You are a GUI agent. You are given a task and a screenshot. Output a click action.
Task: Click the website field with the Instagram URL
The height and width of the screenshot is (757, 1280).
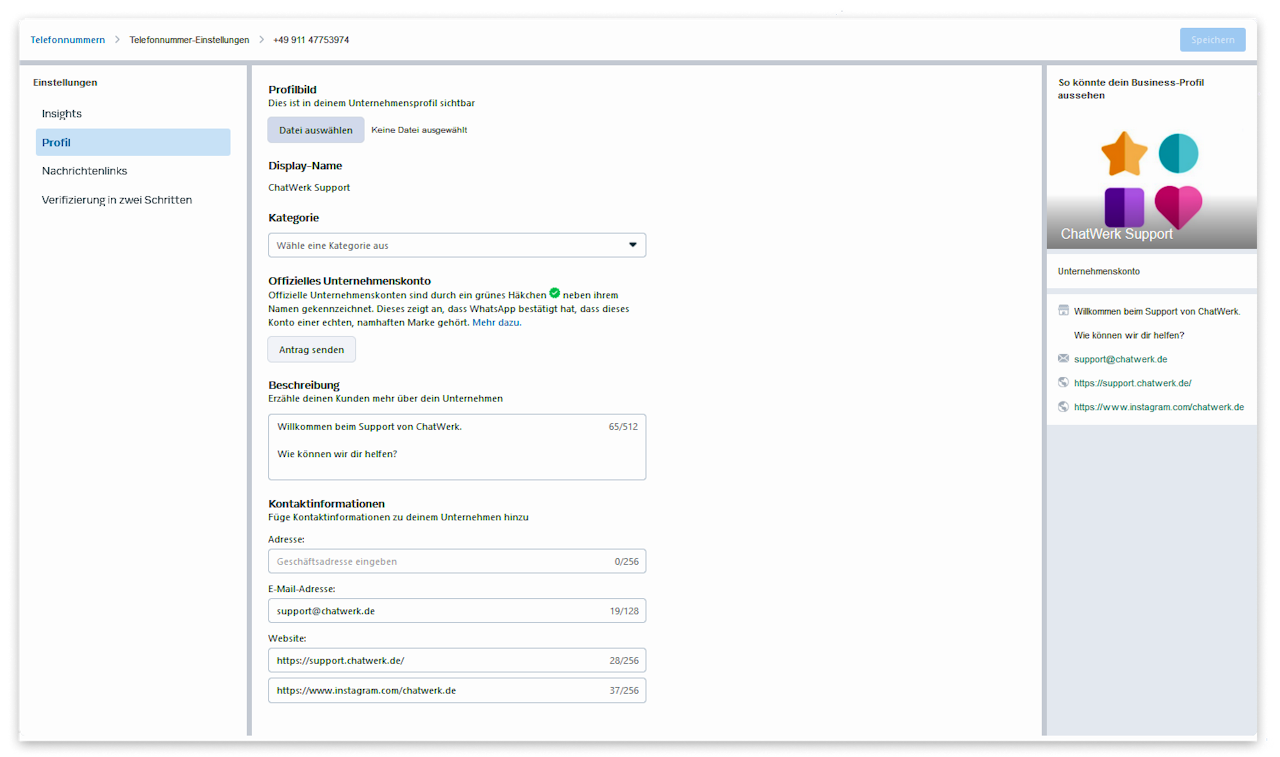point(457,690)
